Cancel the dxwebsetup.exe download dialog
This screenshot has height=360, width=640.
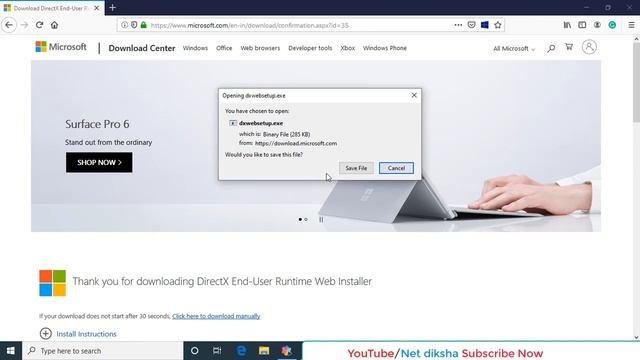click(x=396, y=168)
